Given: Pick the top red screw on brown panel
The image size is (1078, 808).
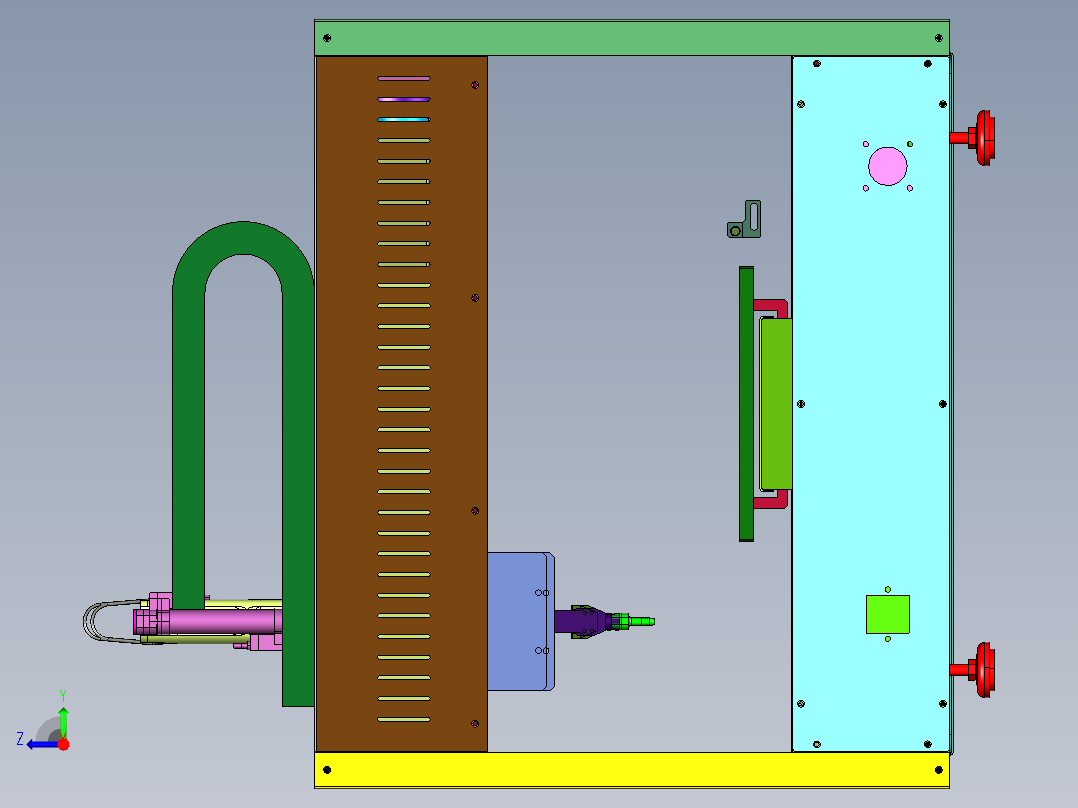Looking at the screenshot, I should pos(475,85).
